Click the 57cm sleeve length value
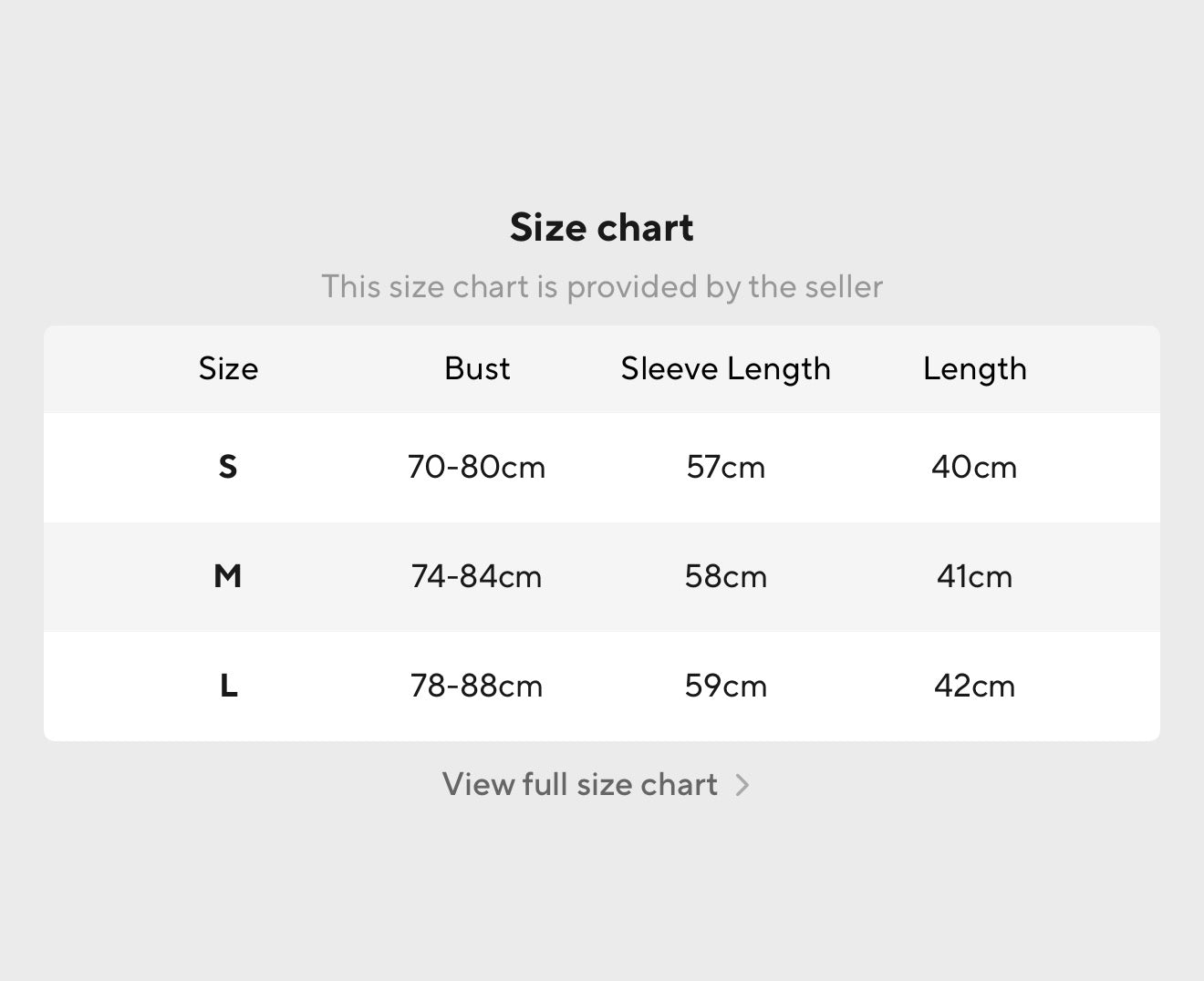 726,467
